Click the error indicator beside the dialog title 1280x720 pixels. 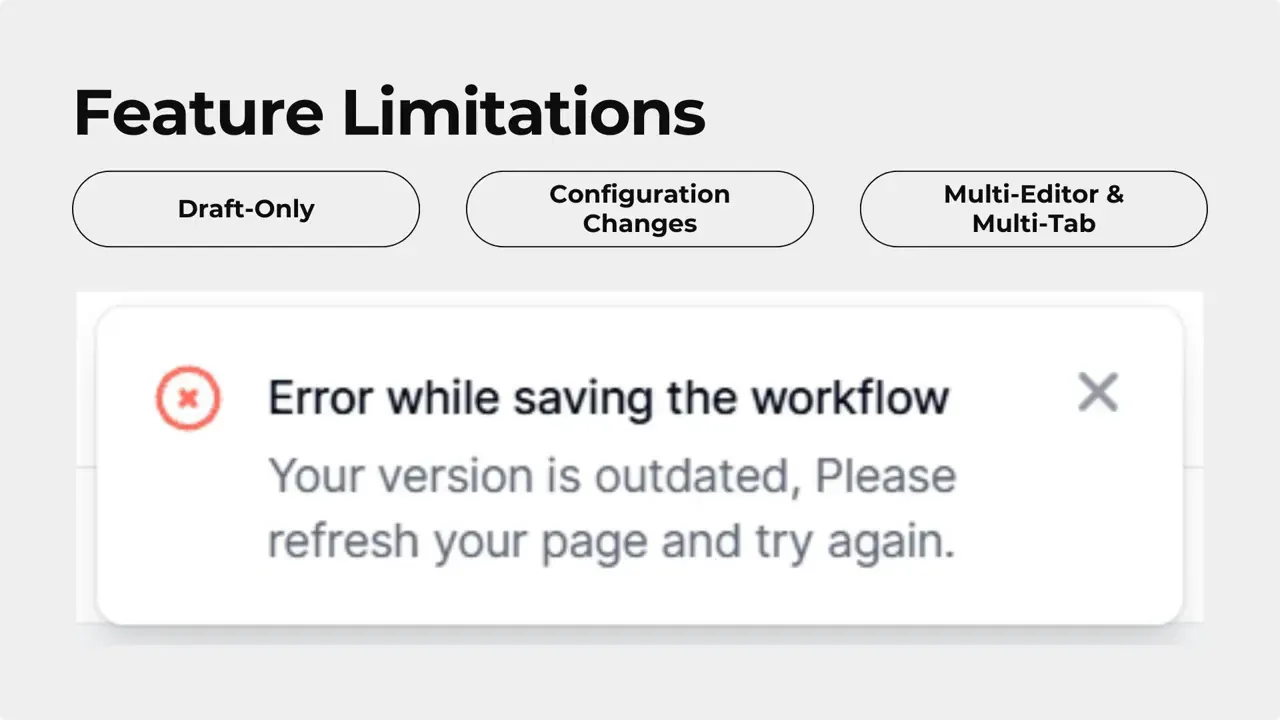point(188,397)
